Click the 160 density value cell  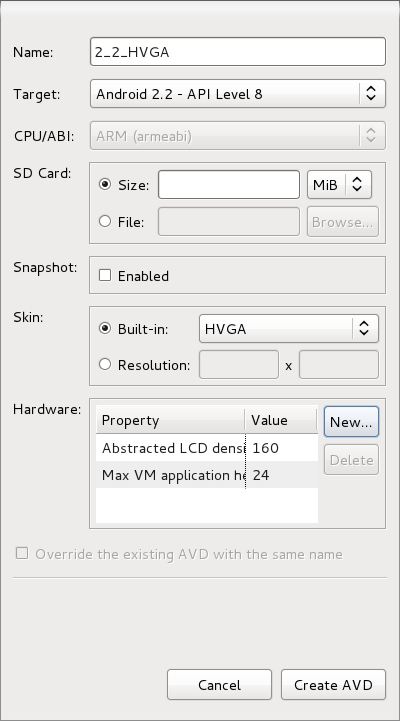coord(282,448)
